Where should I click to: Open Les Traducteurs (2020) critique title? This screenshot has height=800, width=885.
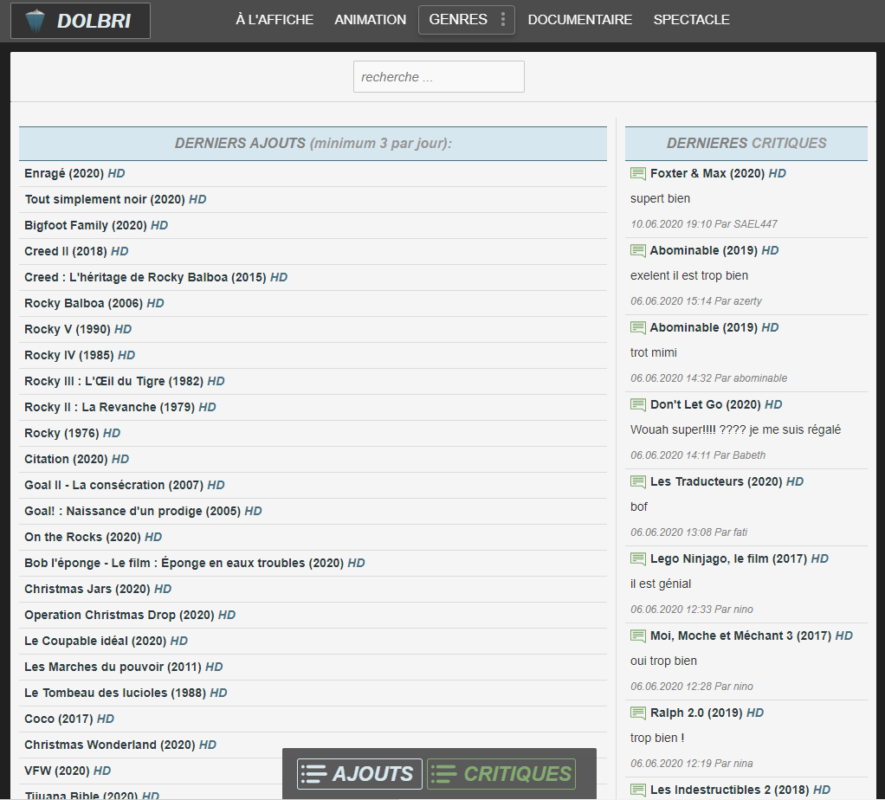[x=727, y=482]
